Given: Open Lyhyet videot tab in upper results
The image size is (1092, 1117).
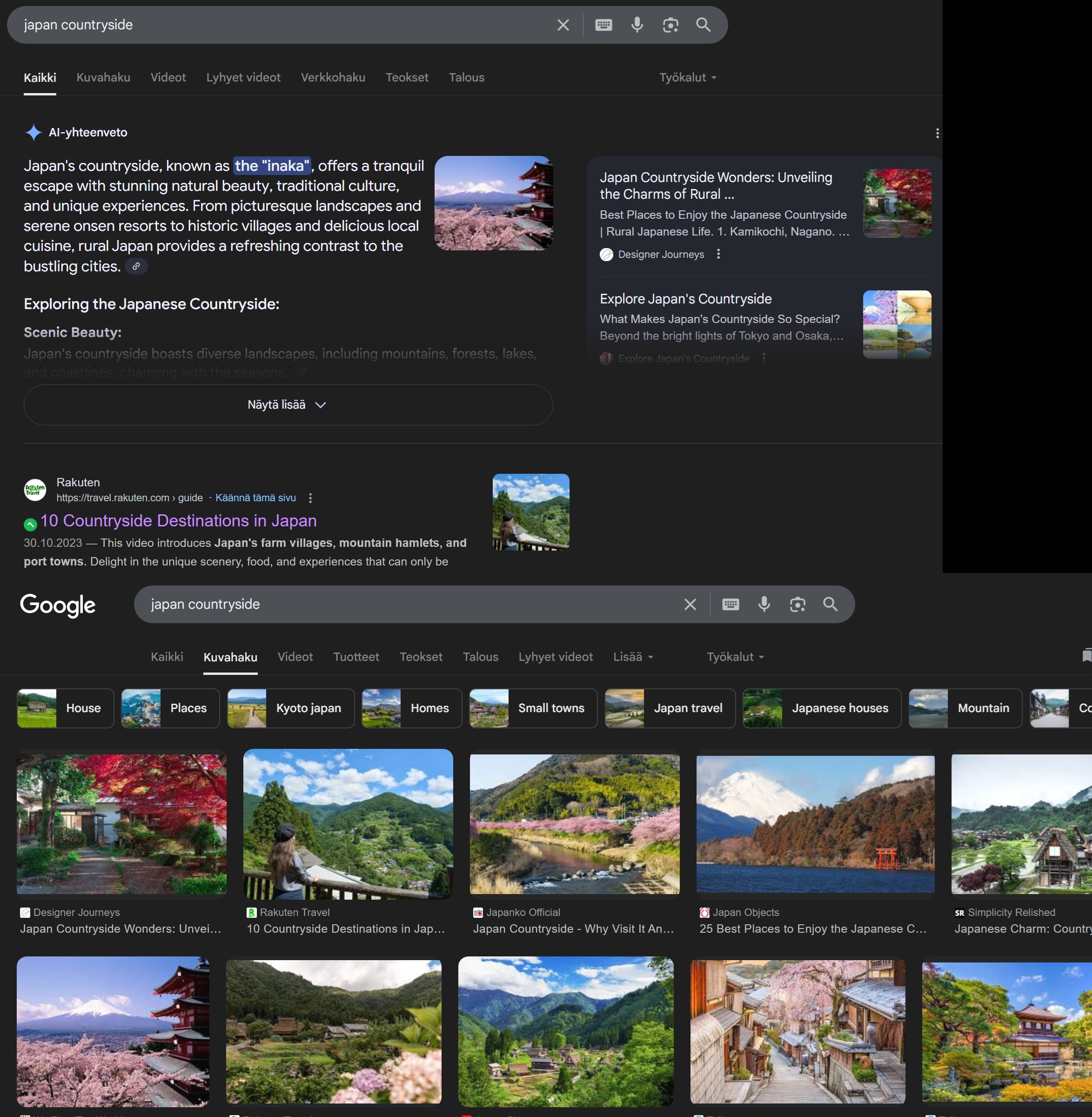Looking at the screenshot, I should [243, 78].
